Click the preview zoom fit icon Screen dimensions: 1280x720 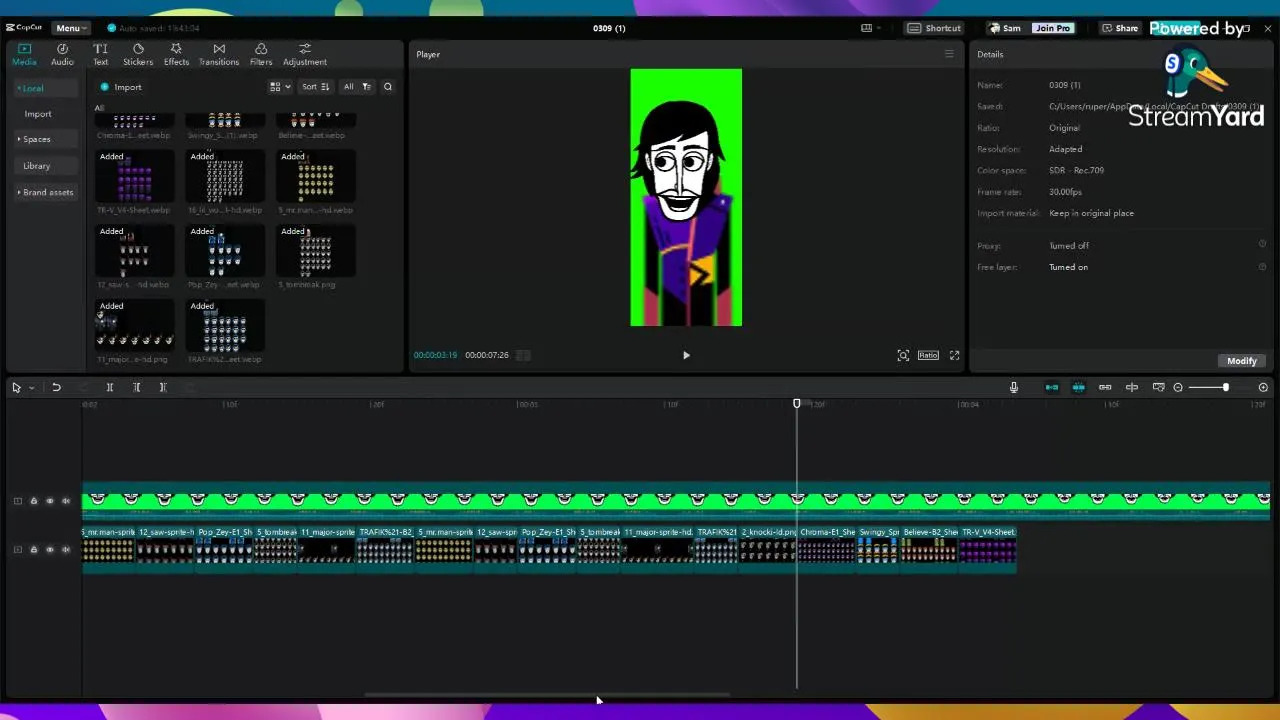[903, 355]
